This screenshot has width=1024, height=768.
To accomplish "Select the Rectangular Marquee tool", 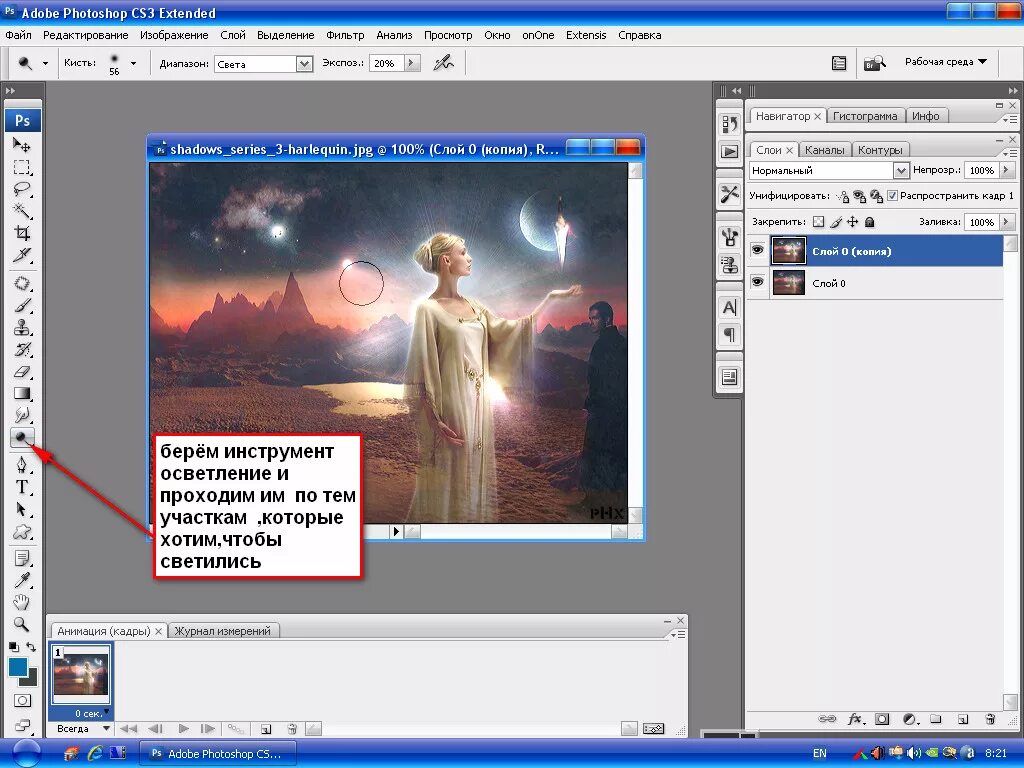I will coord(22,167).
